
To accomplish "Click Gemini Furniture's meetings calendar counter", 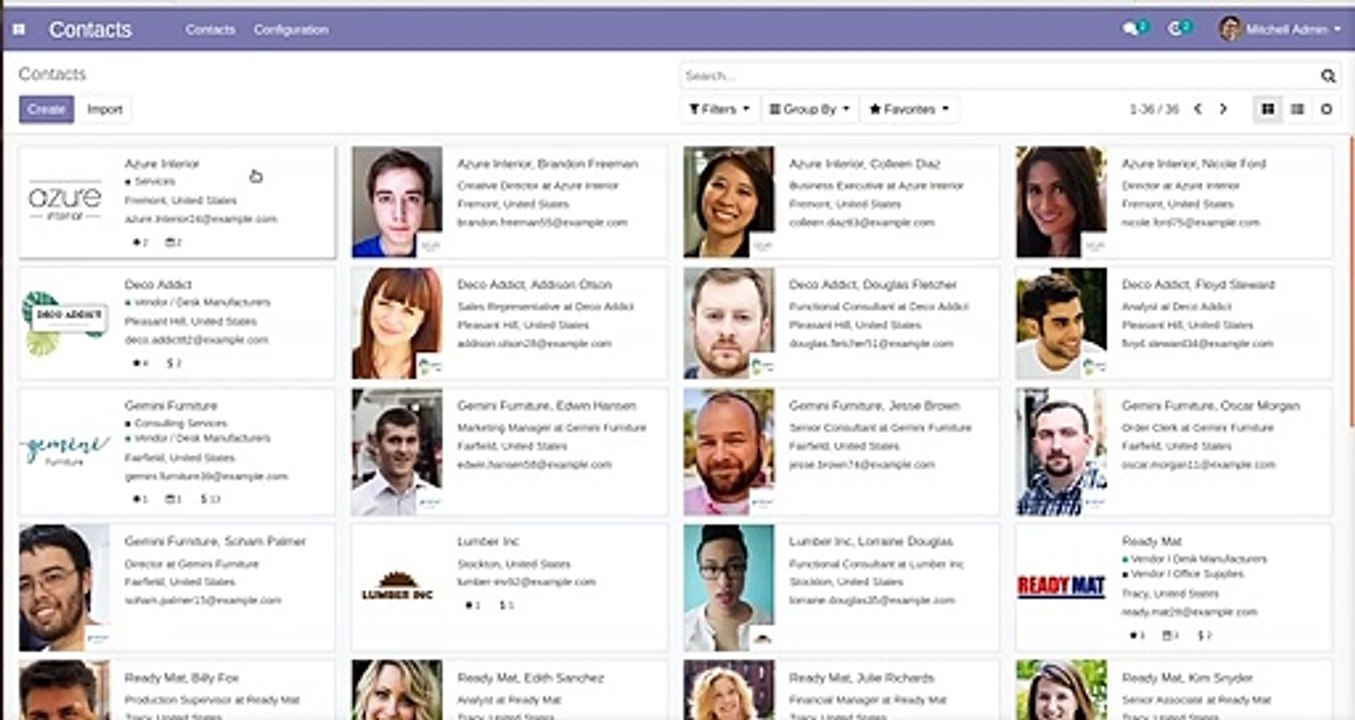I will [x=173, y=498].
